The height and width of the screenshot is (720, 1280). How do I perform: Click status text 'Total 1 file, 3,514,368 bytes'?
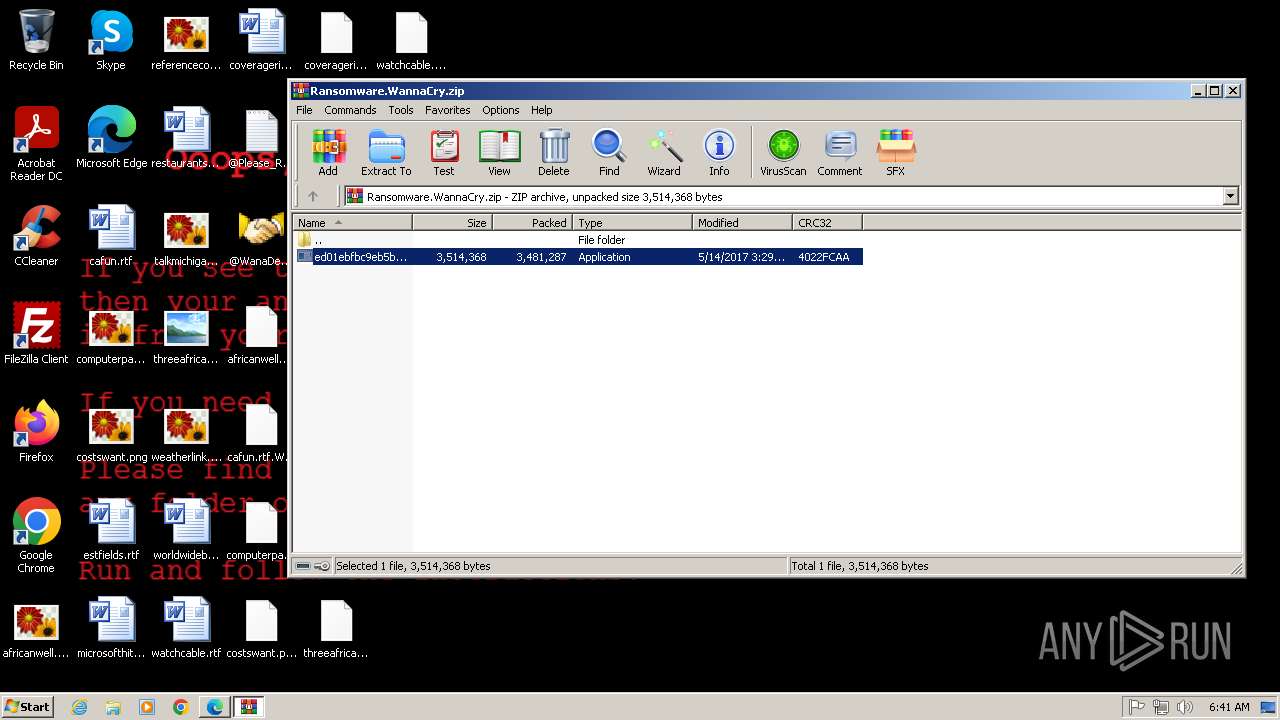[x=860, y=566]
